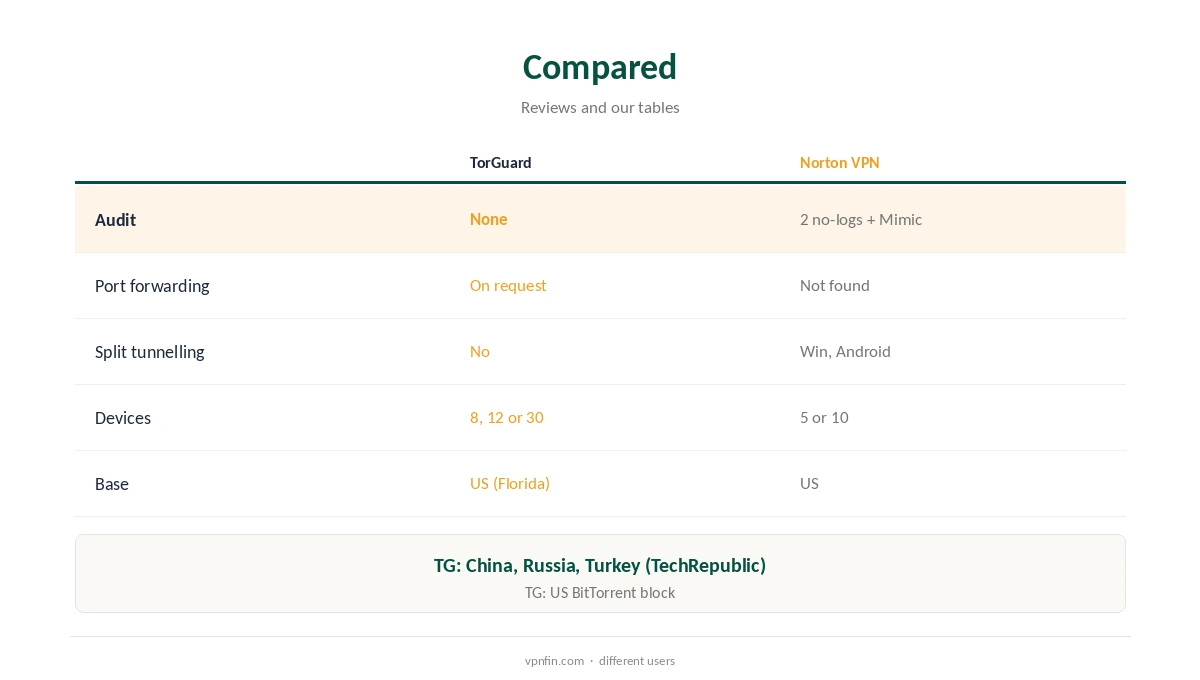Click Norton base value 'US'
This screenshot has height=680, width=1200.
(810, 483)
